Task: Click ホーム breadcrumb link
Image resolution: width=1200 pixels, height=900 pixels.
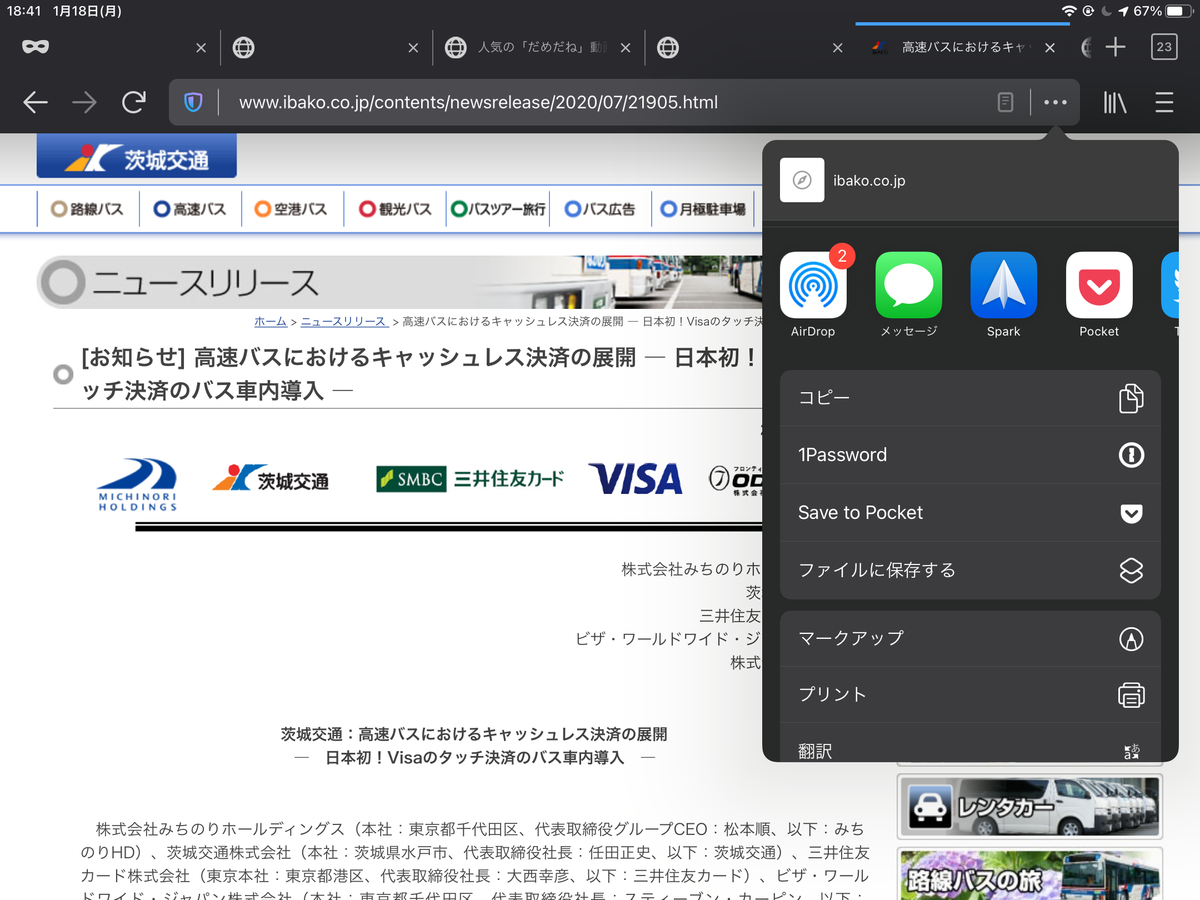Action: click(270, 321)
